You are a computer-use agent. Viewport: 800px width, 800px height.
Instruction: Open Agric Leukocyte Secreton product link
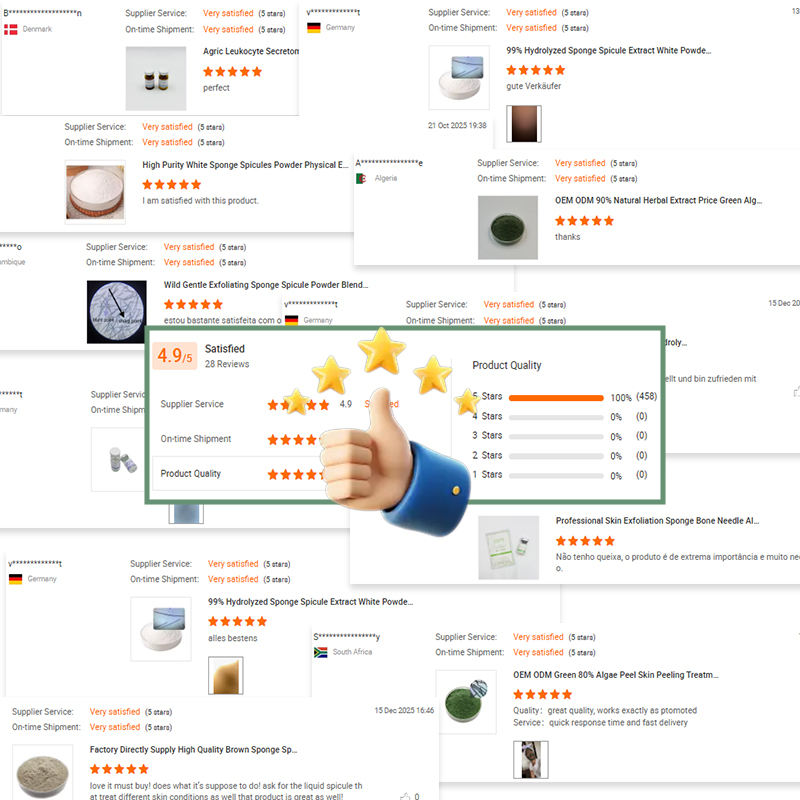[251, 51]
